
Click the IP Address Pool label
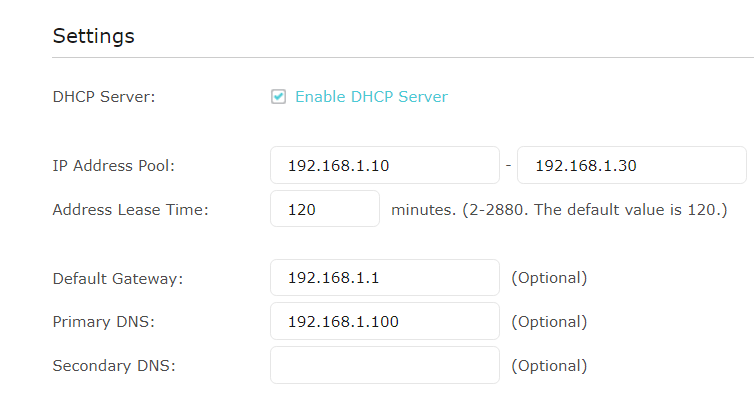[x=113, y=166]
